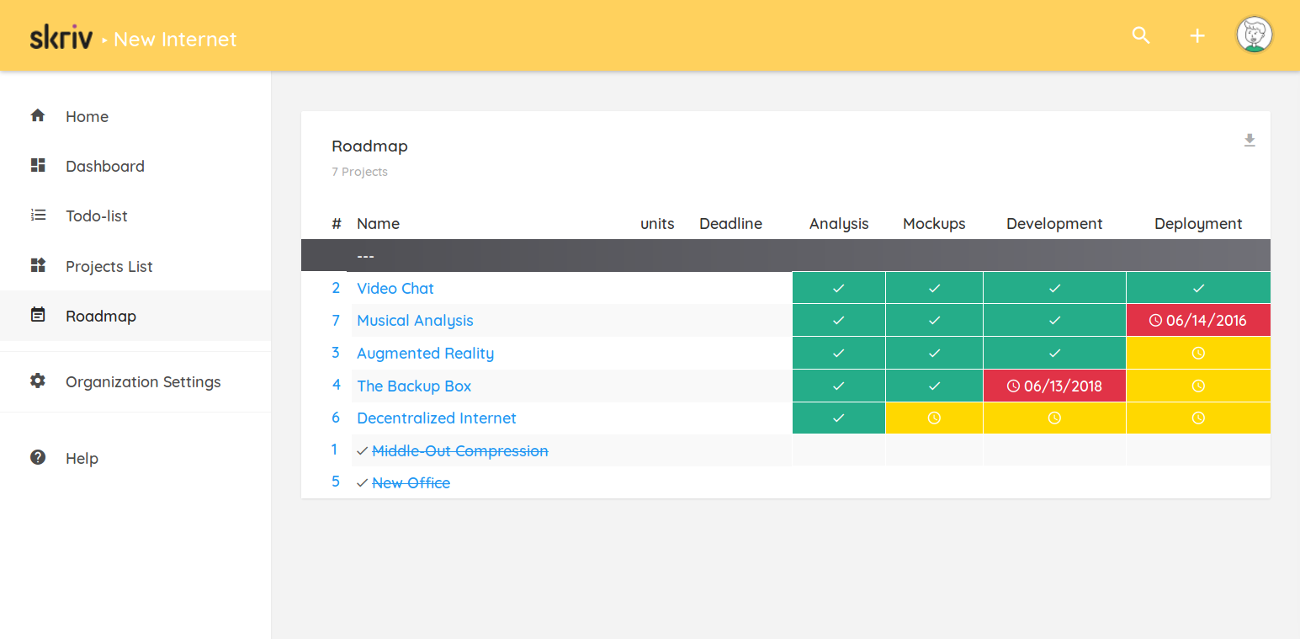Click the Help question mark icon

pyautogui.click(x=38, y=458)
